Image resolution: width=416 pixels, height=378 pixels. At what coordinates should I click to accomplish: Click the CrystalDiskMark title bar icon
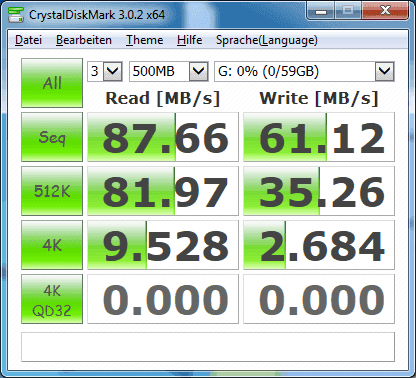pos(15,14)
